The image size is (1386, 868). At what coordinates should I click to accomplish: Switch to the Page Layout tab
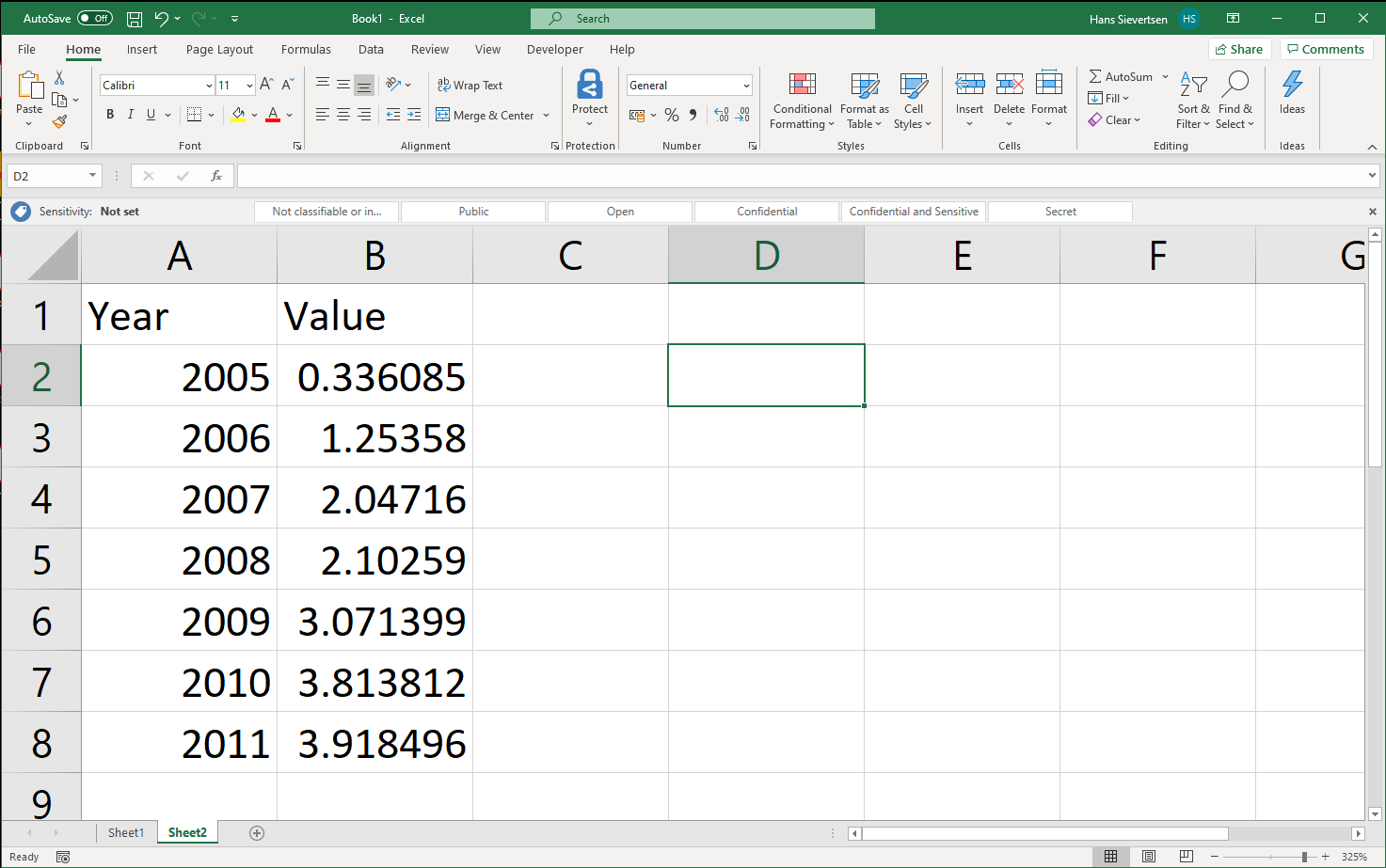pyautogui.click(x=219, y=50)
